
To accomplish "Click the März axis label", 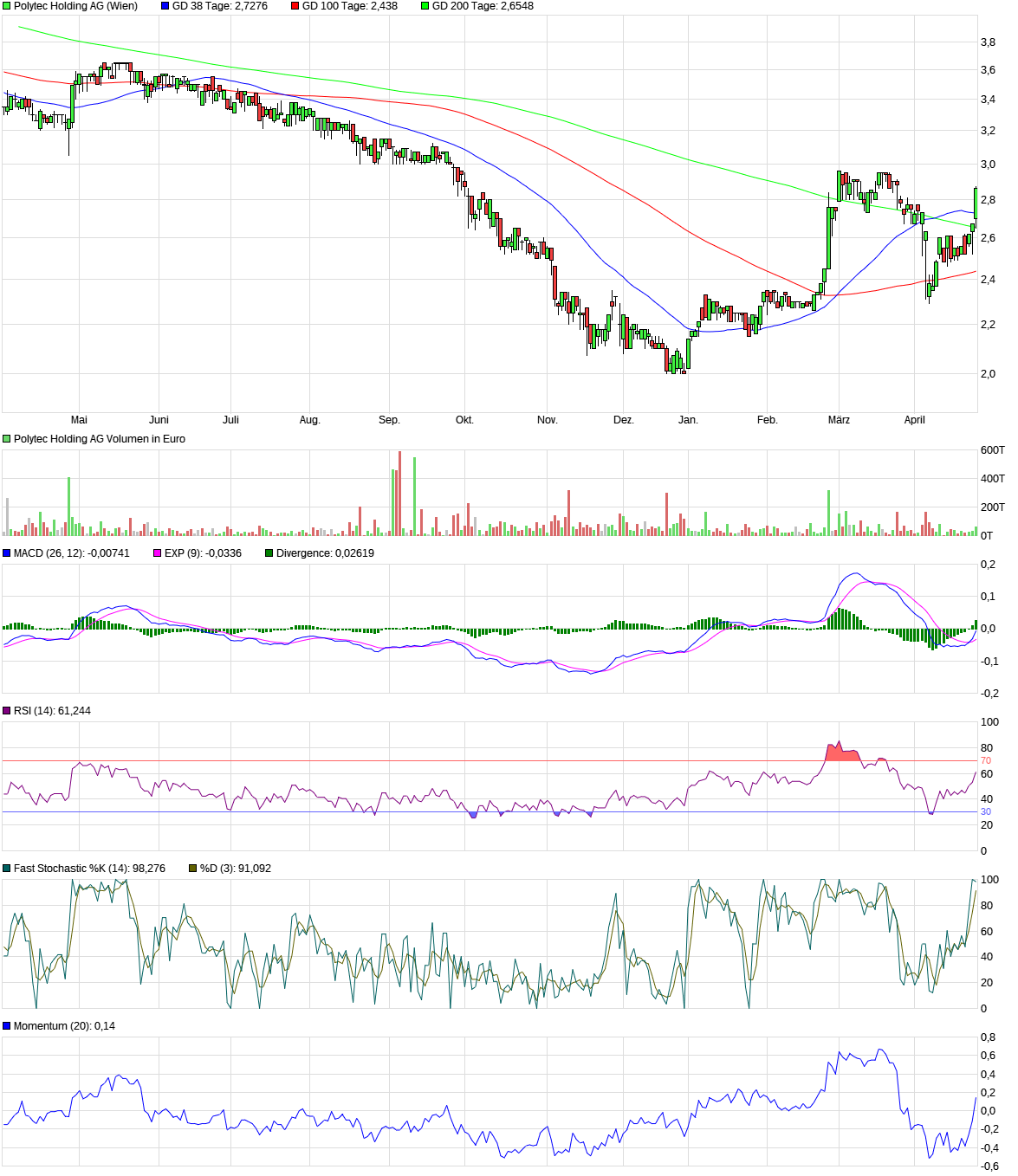I will [837, 419].
